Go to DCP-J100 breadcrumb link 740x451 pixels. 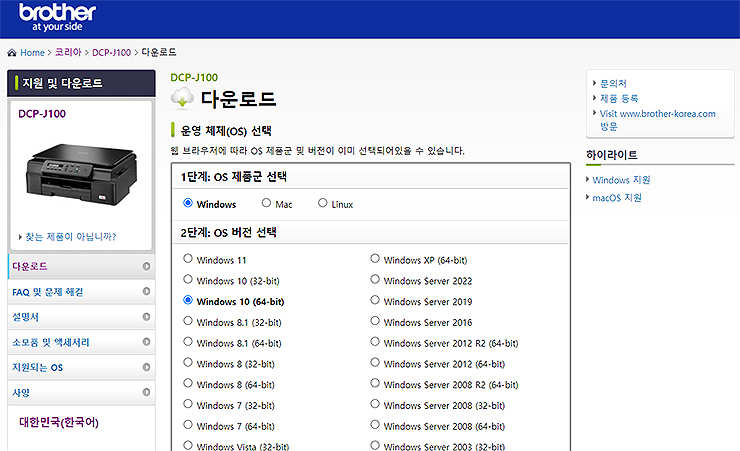click(111, 52)
